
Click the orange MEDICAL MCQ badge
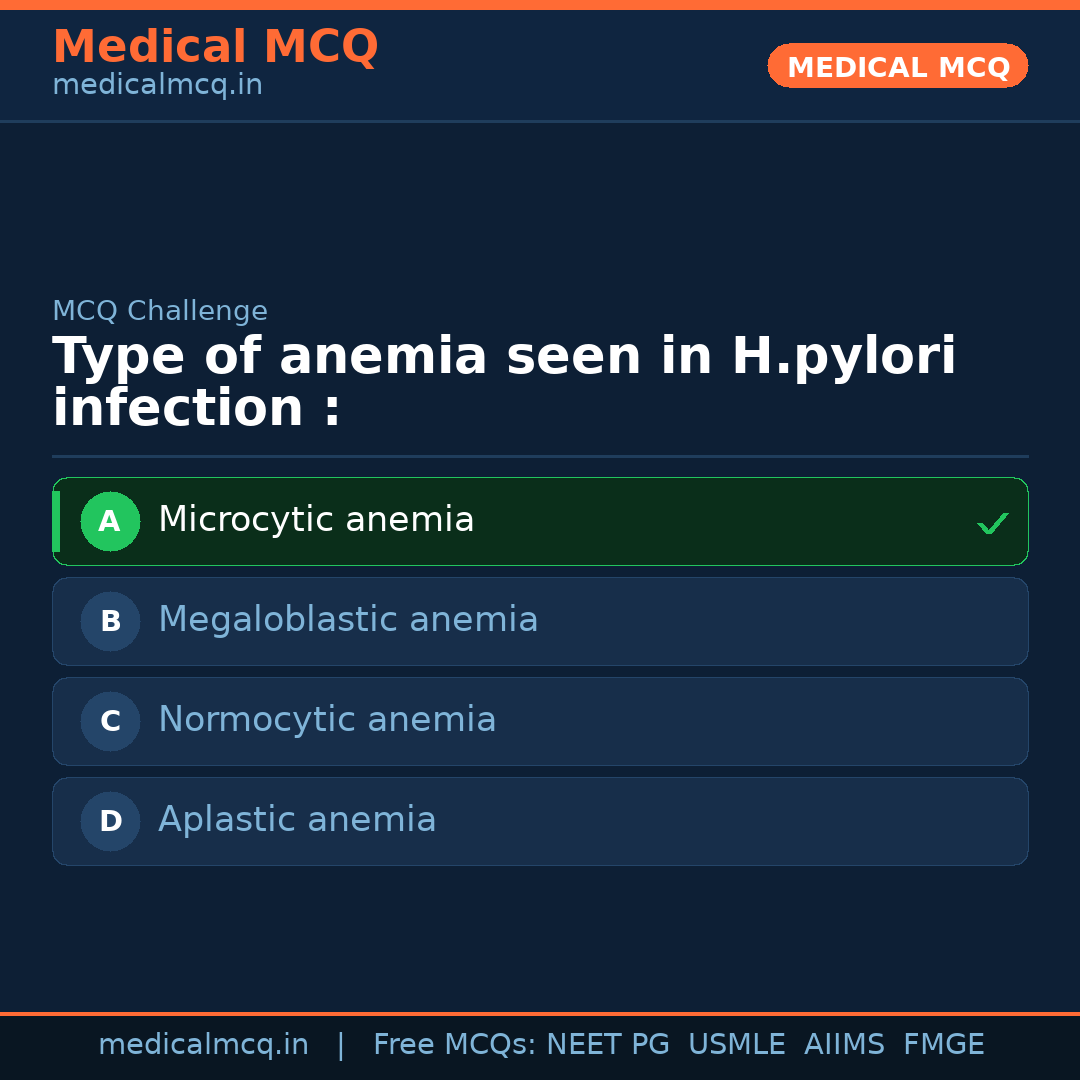pyautogui.click(x=897, y=67)
